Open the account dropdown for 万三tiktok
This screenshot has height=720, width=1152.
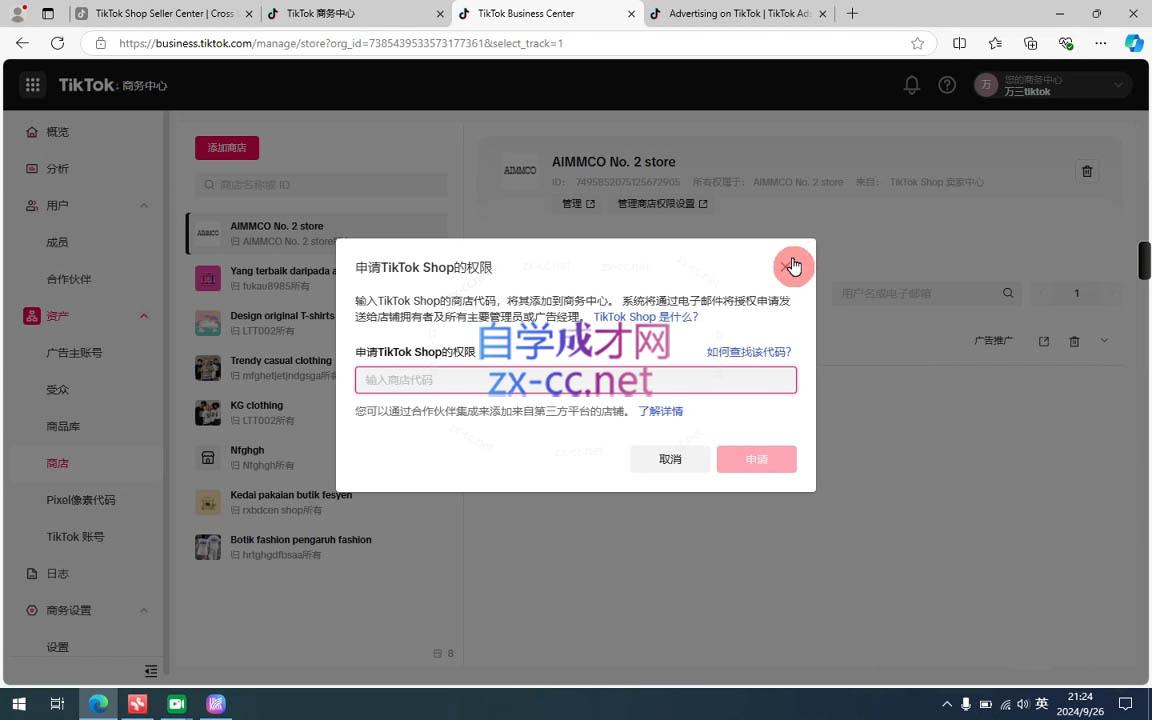(x=1118, y=85)
